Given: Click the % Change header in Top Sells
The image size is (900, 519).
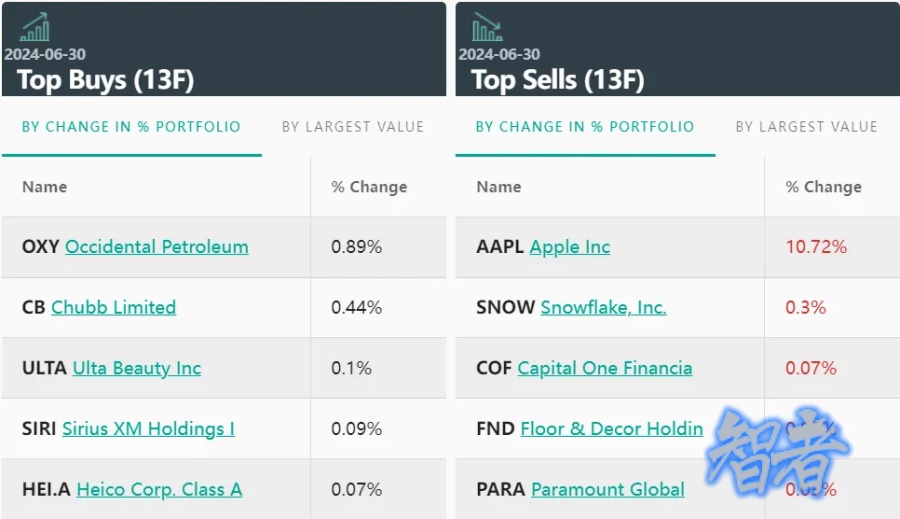Looking at the screenshot, I should click(x=823, y=187).
